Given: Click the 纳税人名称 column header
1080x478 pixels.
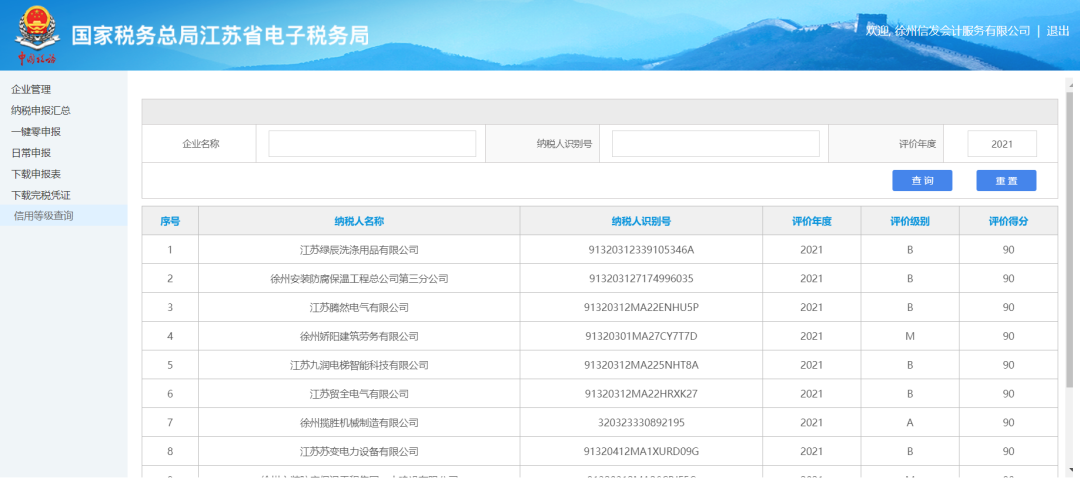Looking at the screenshot, I should [359, 221].
